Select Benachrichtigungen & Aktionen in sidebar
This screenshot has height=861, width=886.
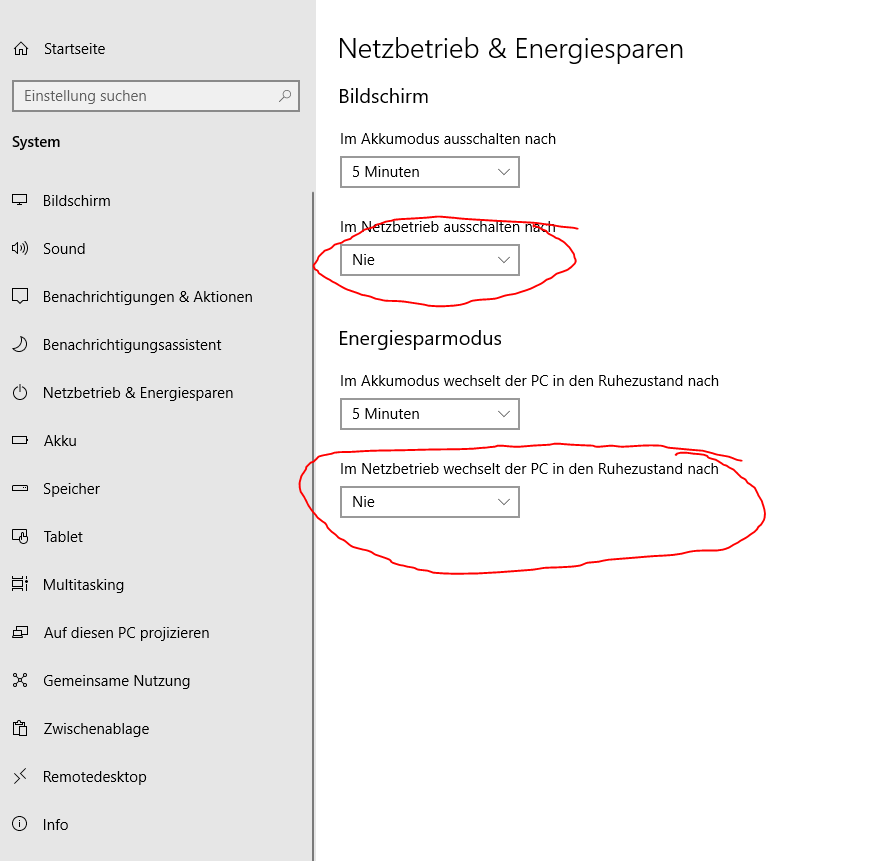click(x=147, y=297)
